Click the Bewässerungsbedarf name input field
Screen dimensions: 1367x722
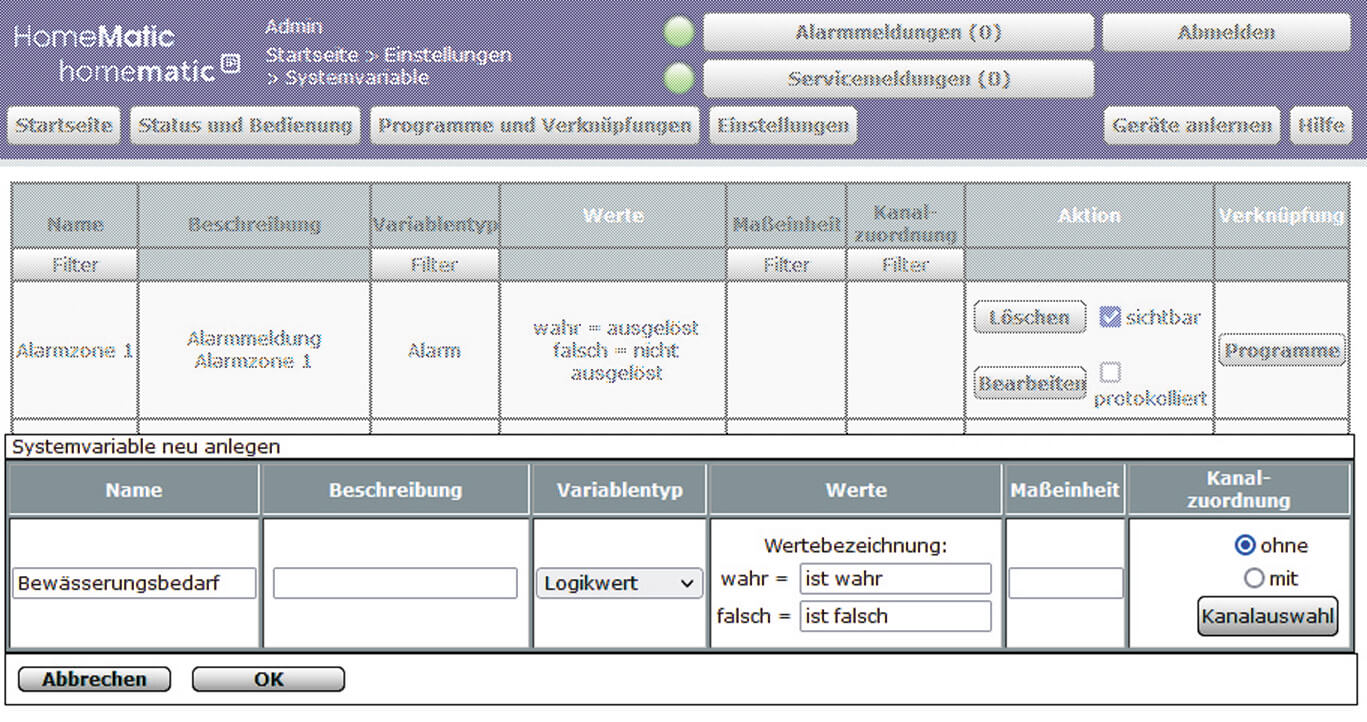point(133,583)
